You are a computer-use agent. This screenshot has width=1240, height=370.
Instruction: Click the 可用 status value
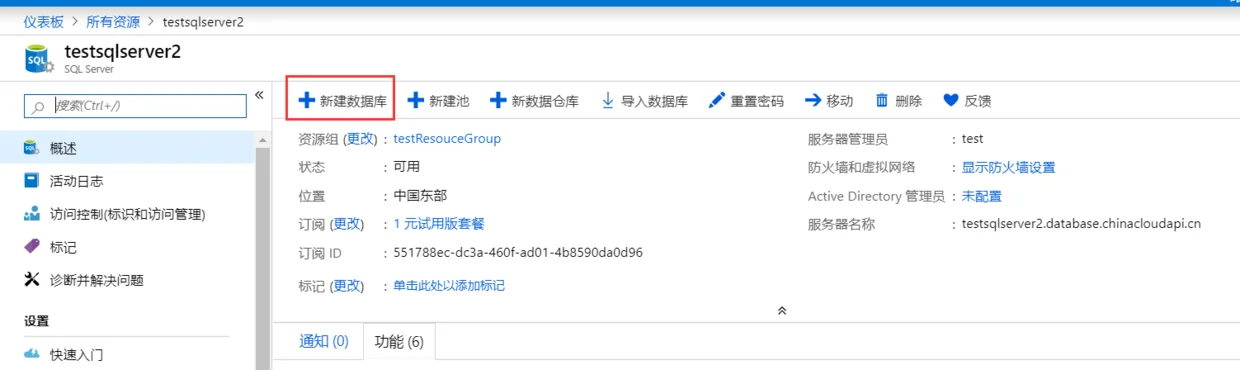click(407, 167)
